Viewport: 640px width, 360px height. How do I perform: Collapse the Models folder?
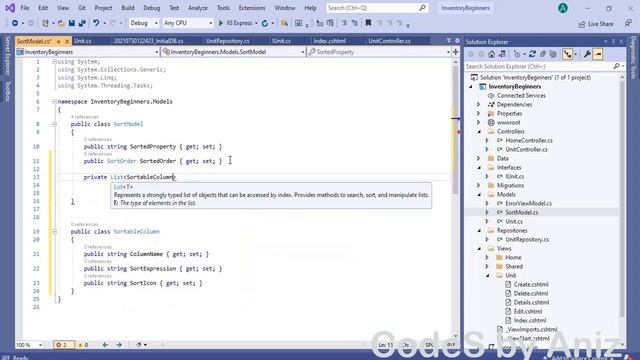click(x=479, y=194)
